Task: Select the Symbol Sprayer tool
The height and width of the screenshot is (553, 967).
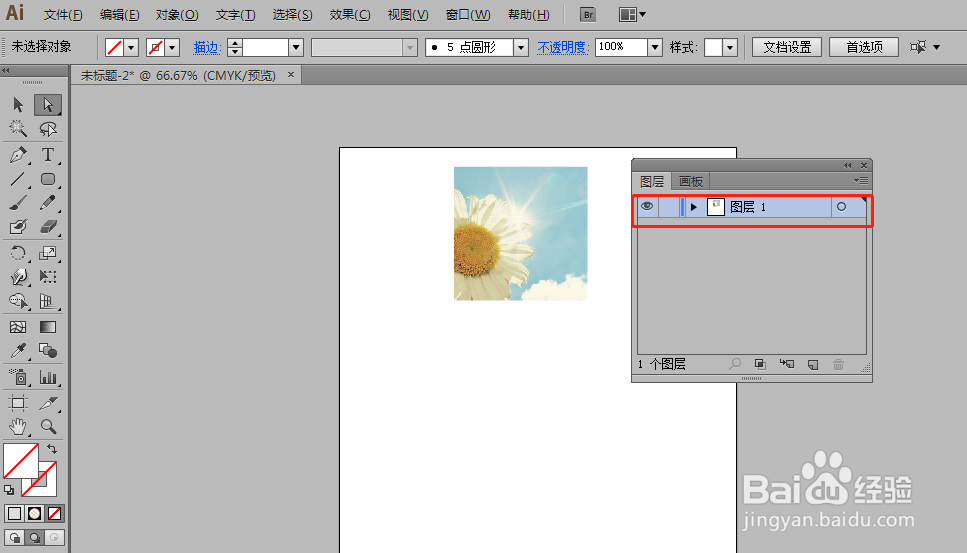Action: [18, 377]
